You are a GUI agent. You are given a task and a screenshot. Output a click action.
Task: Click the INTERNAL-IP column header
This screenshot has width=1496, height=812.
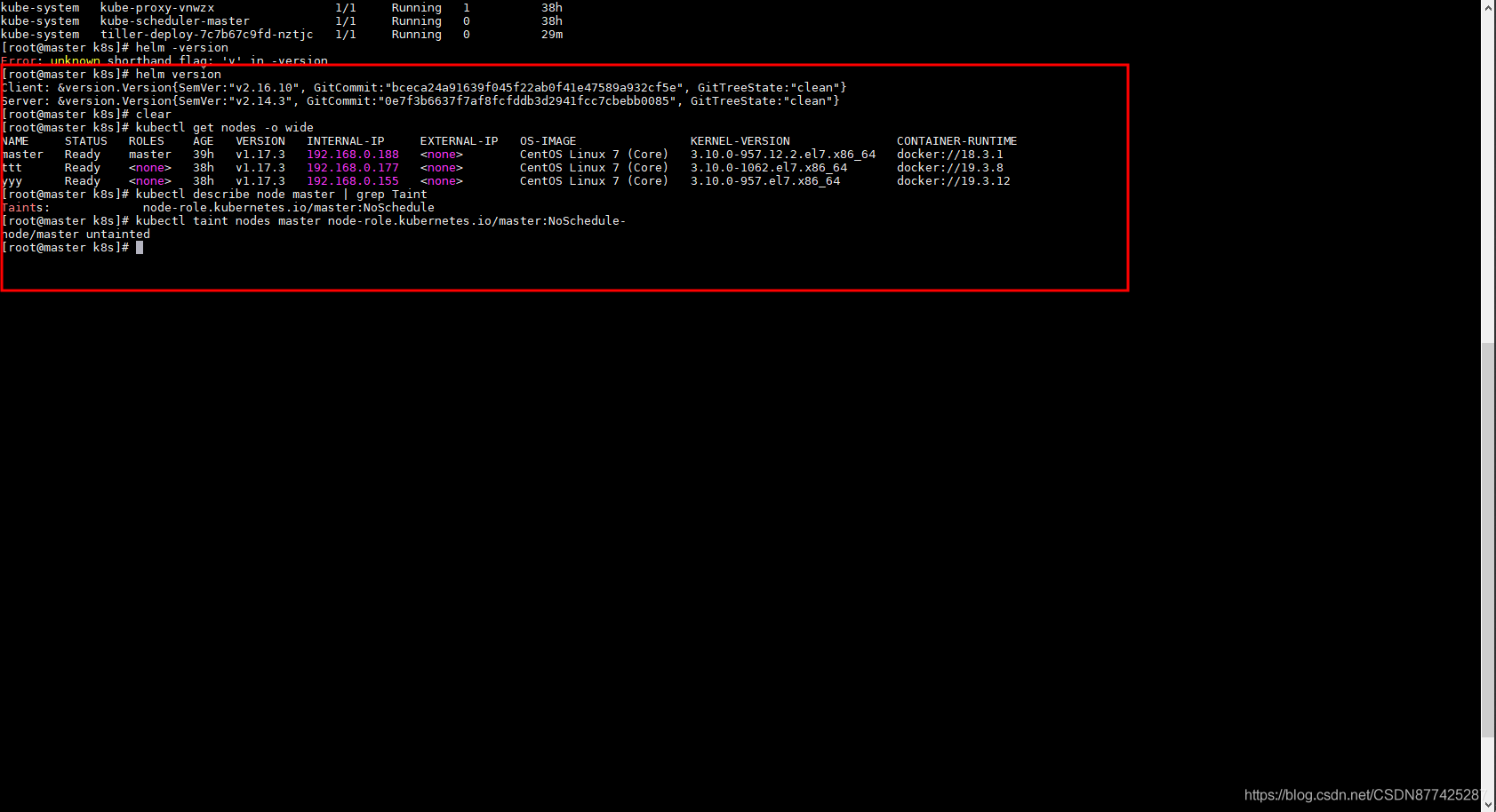[x=346, y=141]
